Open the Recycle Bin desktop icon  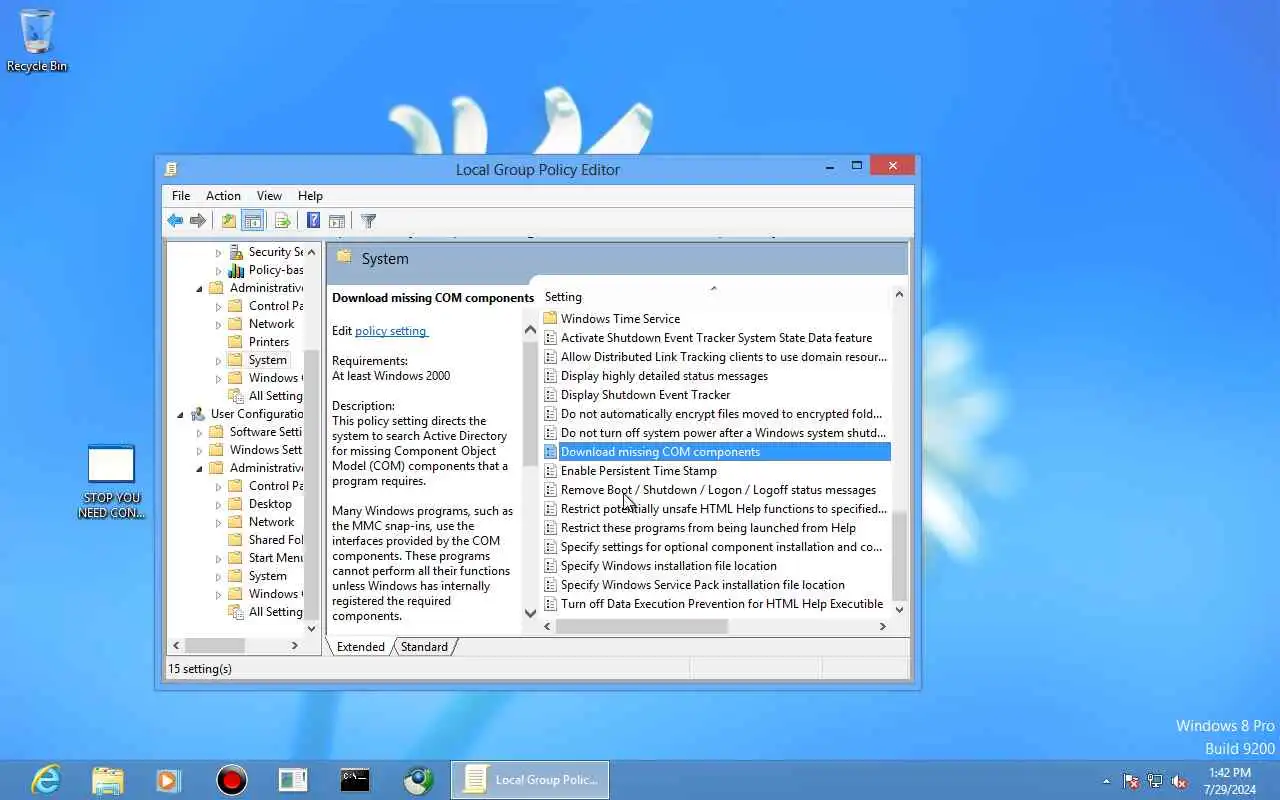pos(37,41)
